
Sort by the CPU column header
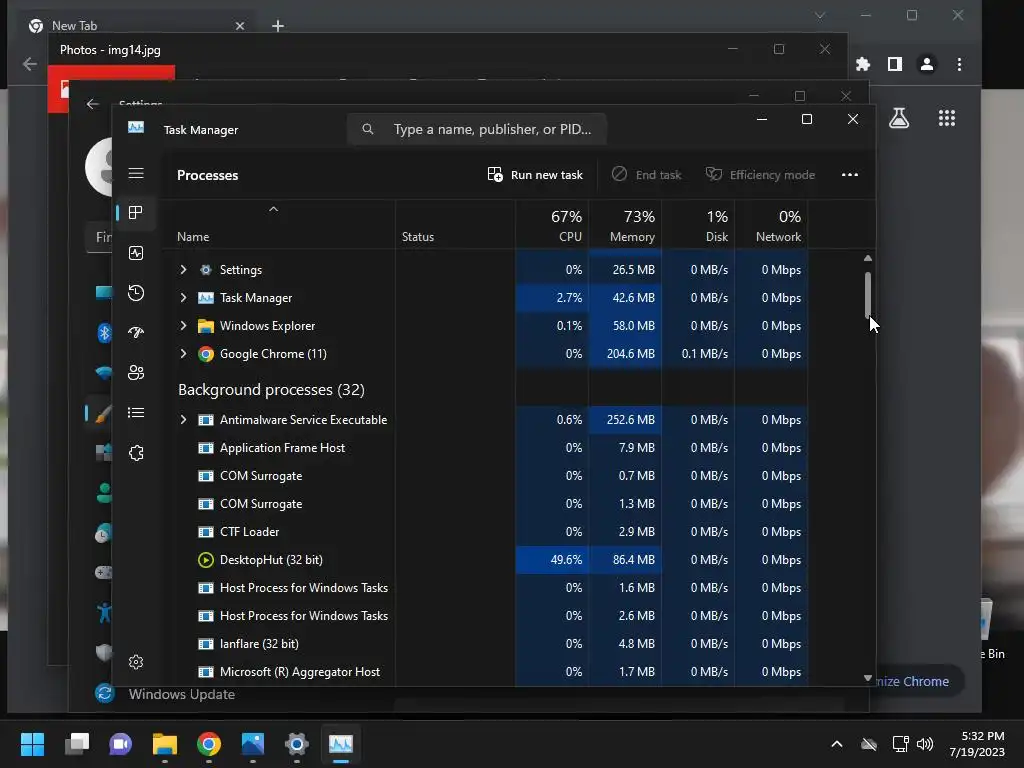click(x=552, y=226)
